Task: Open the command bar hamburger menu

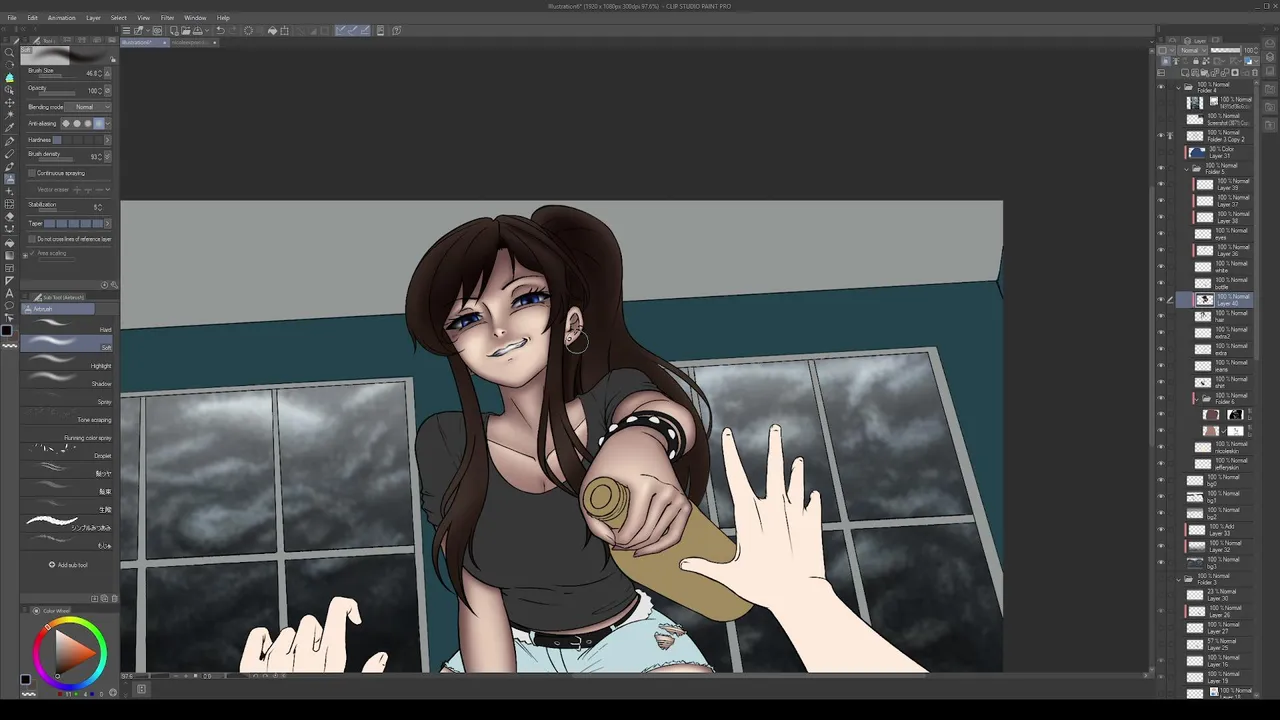Action: [x=126, y=31]
